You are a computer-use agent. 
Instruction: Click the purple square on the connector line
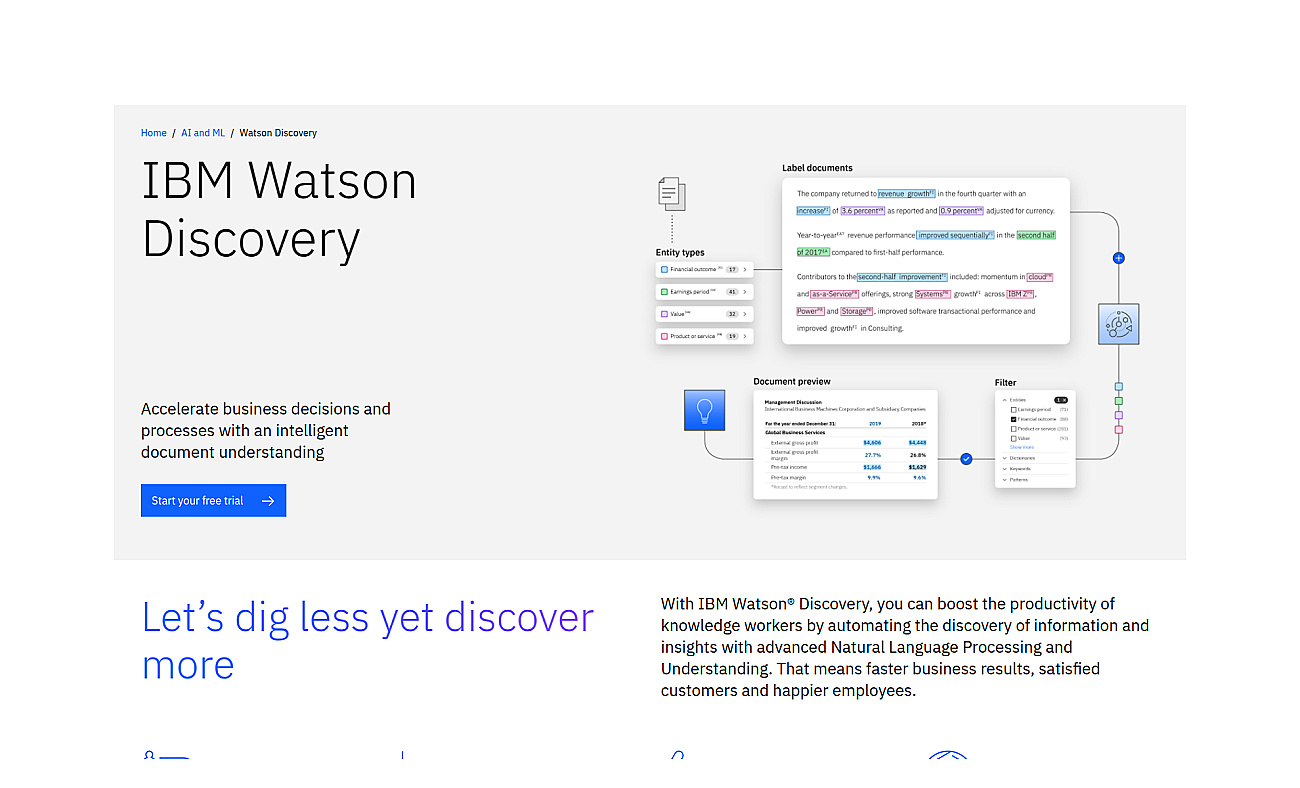coord(1118,415)
